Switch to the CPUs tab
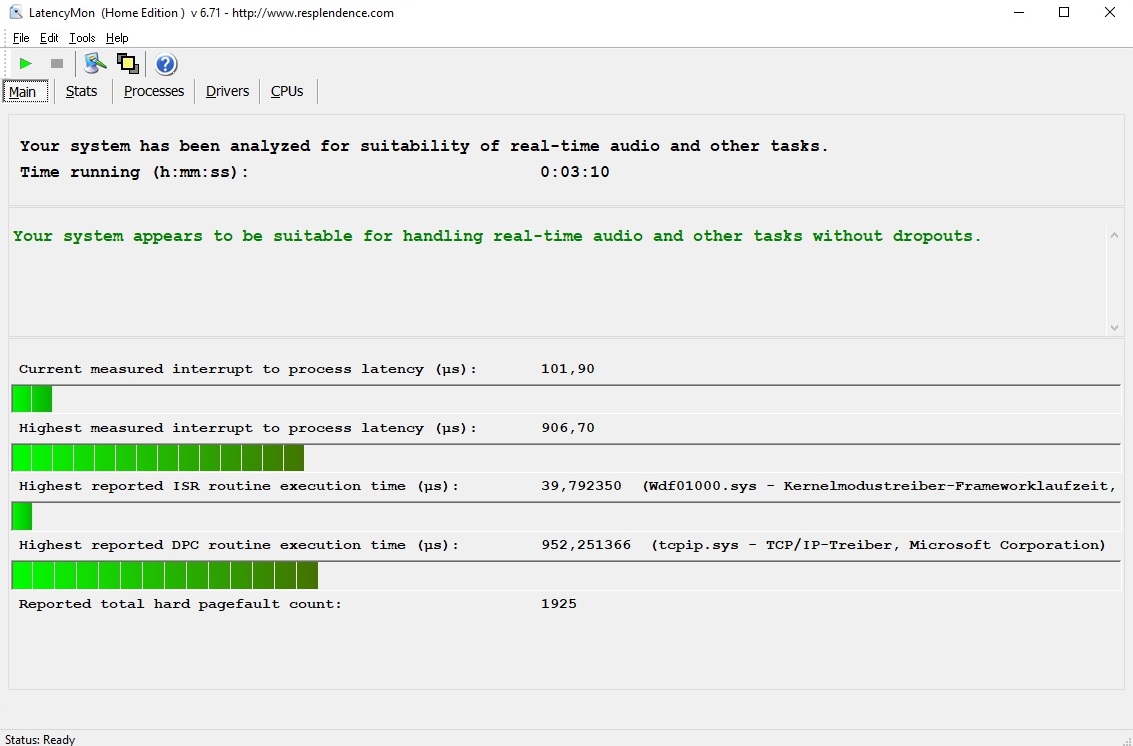The width and height of the screenshot is (1133, 746). click(287, 91)
